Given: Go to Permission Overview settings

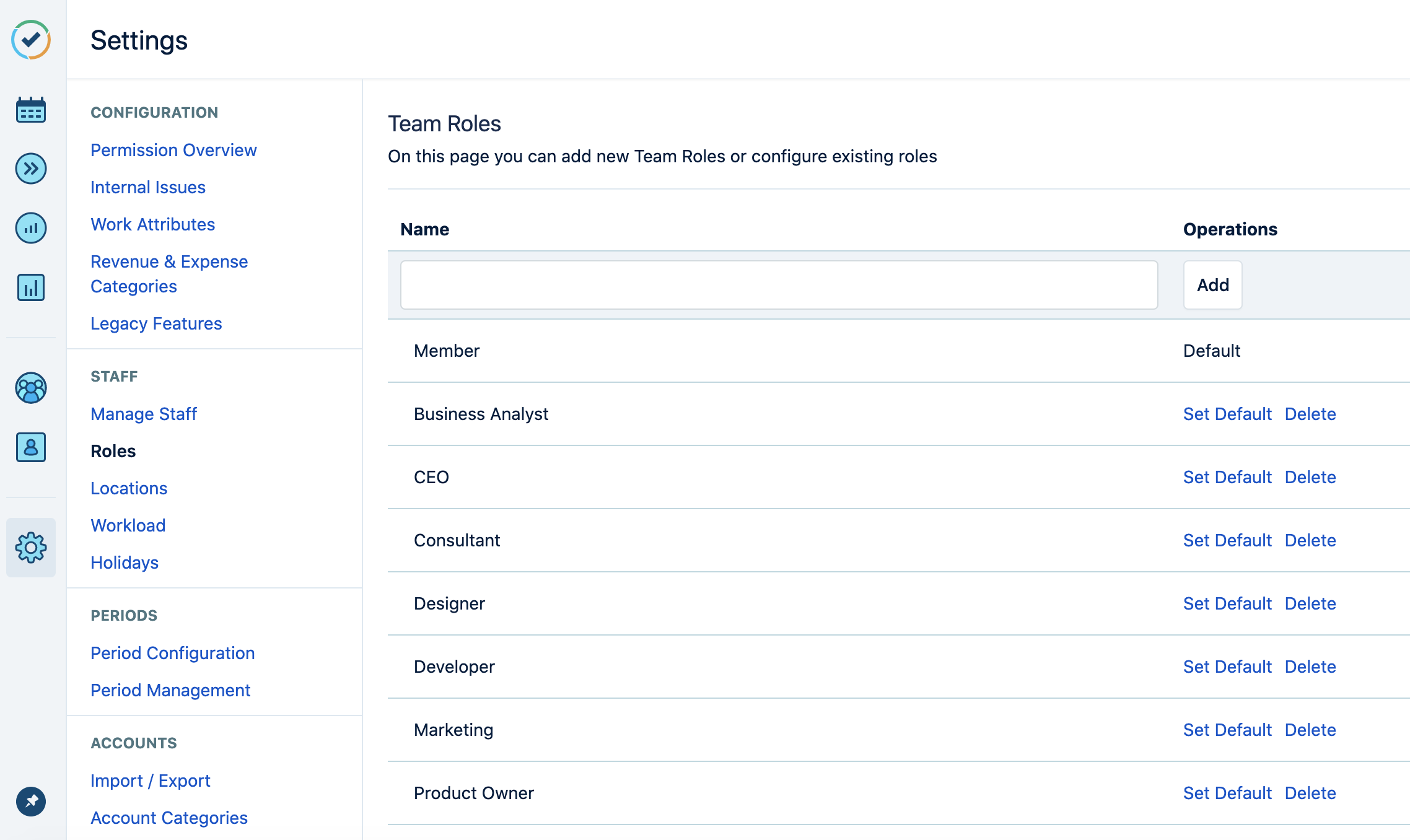Looking at the screenshot, I should coord(173,150).
